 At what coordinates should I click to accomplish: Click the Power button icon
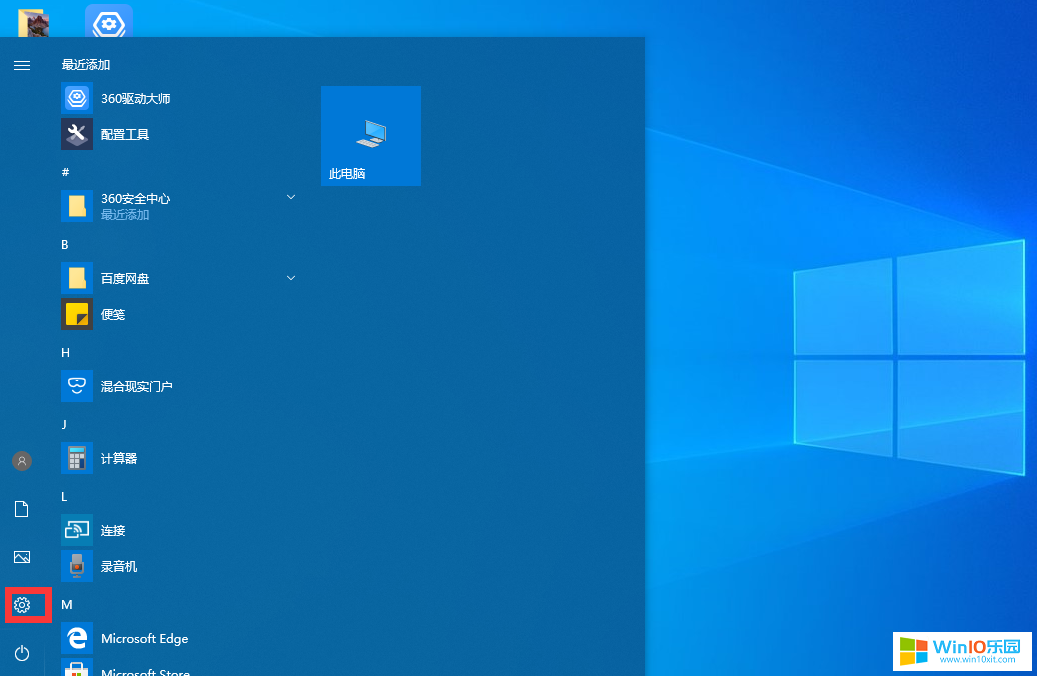point(22,653)
